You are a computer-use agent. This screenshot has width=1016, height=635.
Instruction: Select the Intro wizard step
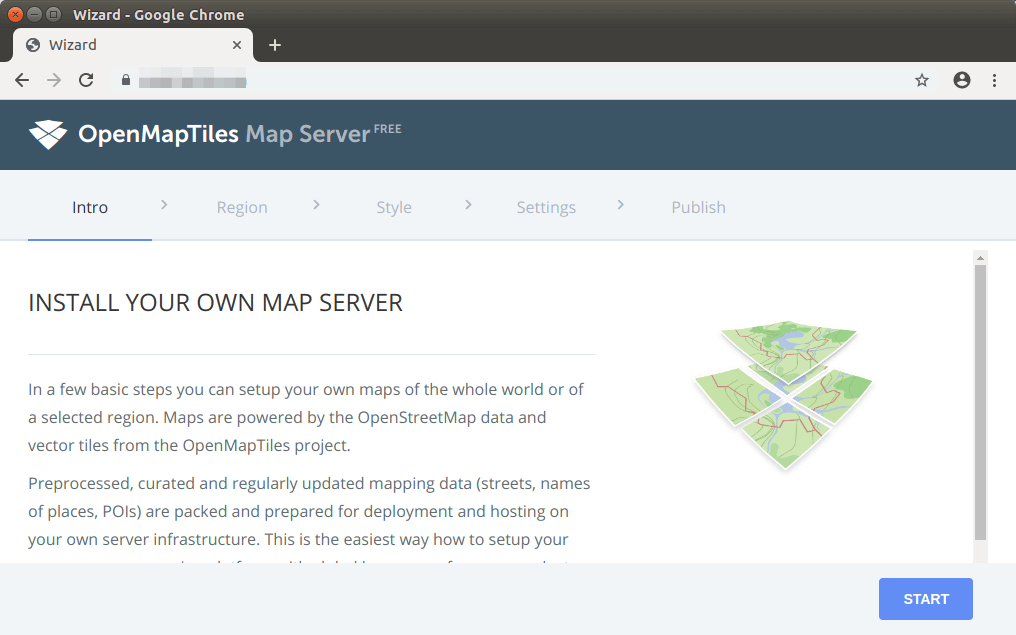click(x=90, y=207)
